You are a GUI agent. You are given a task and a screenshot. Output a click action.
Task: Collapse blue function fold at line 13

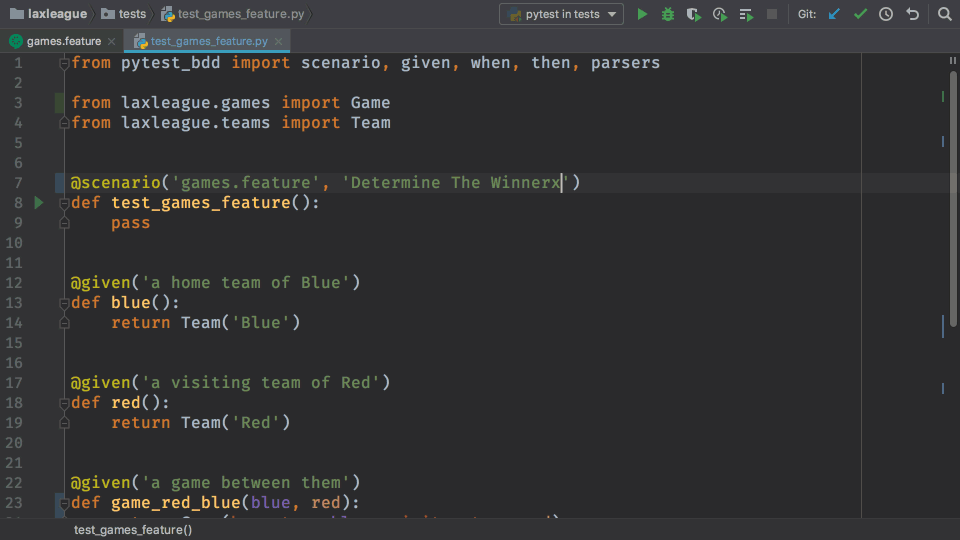click(64, 303)
